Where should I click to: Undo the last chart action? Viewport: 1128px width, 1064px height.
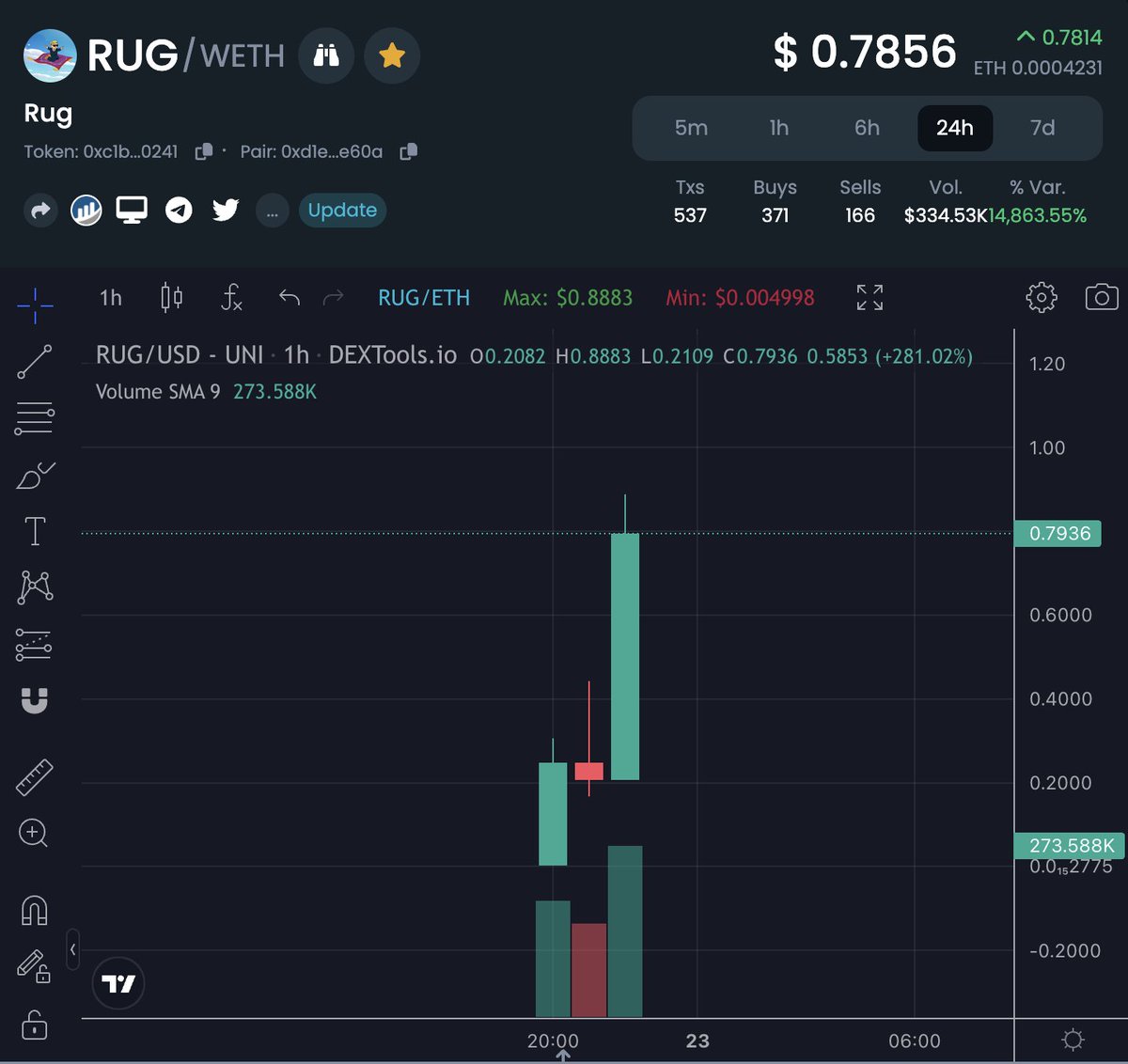[289, 298]
